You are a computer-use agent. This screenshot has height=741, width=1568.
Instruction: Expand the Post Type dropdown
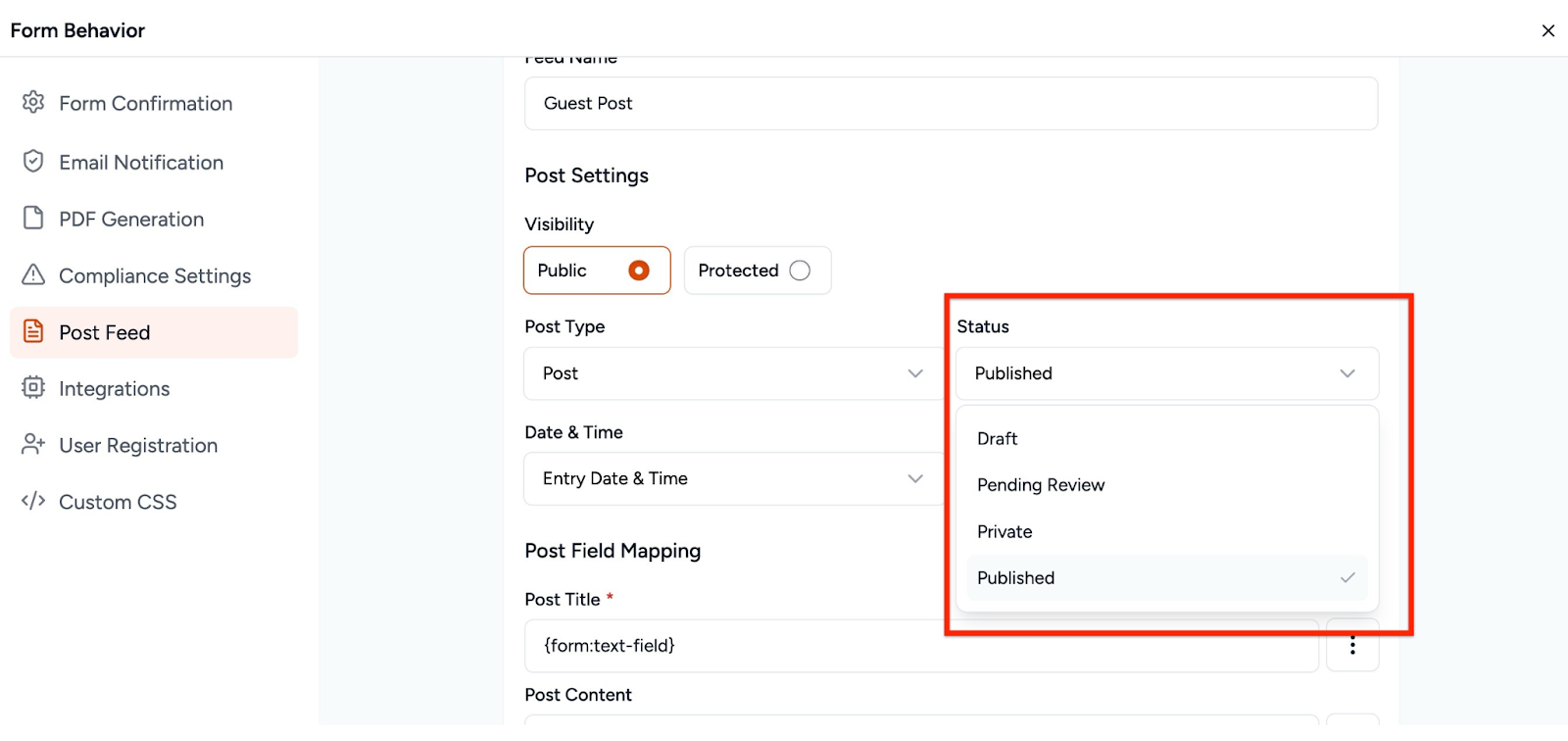[733, 373]
